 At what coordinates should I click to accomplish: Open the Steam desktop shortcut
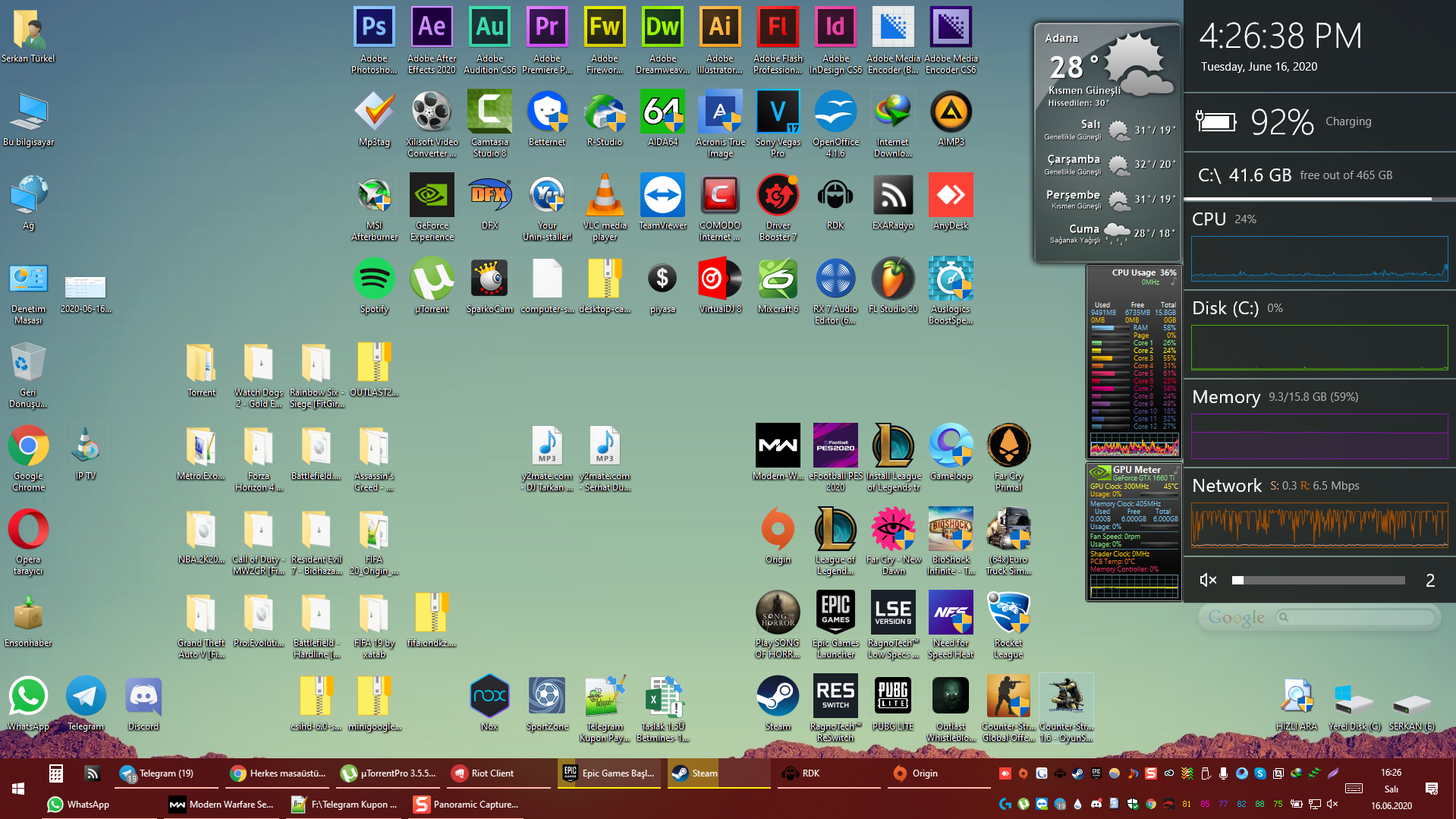[x=778, y=703]
